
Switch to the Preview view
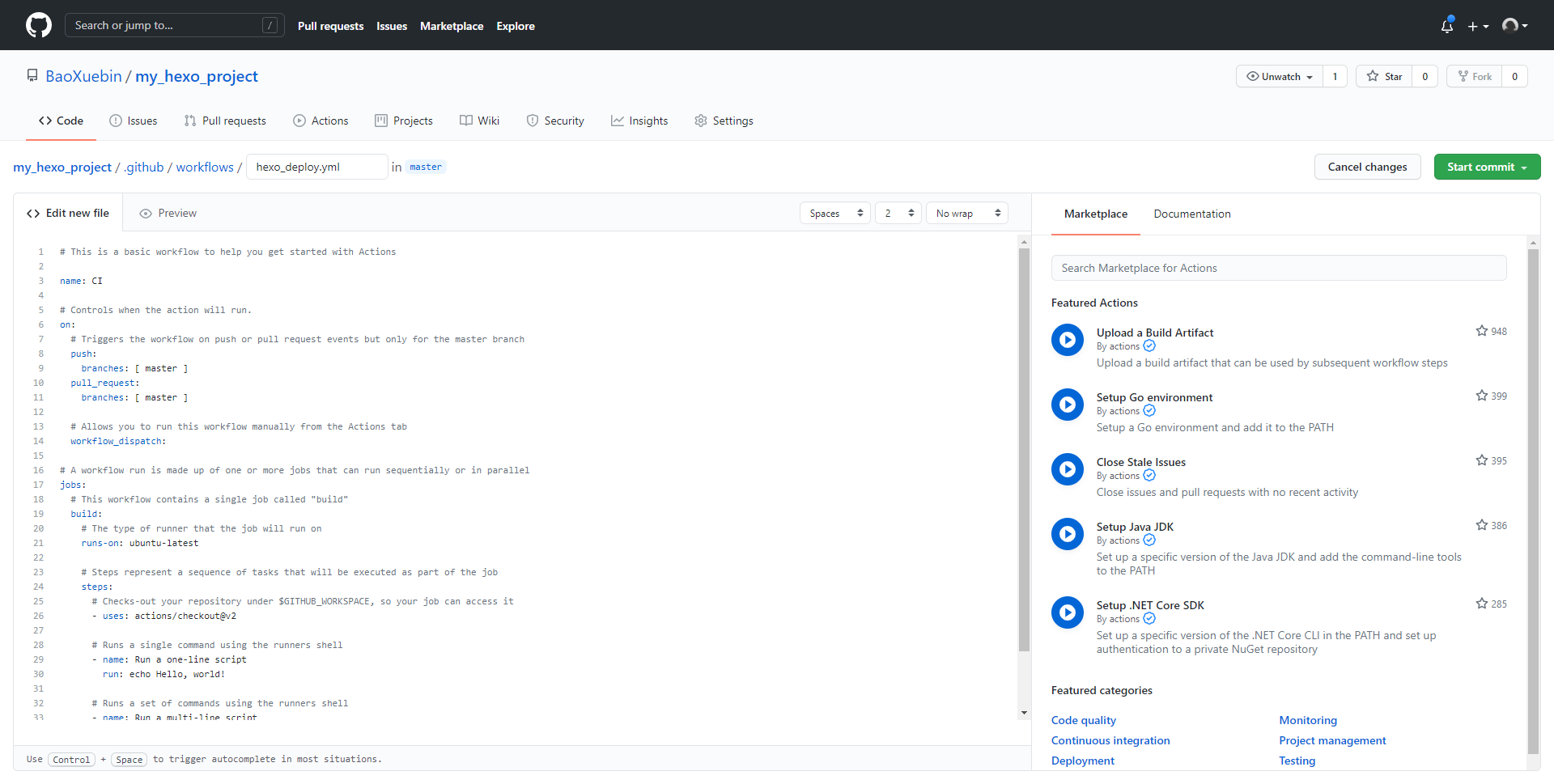point(168,214)
